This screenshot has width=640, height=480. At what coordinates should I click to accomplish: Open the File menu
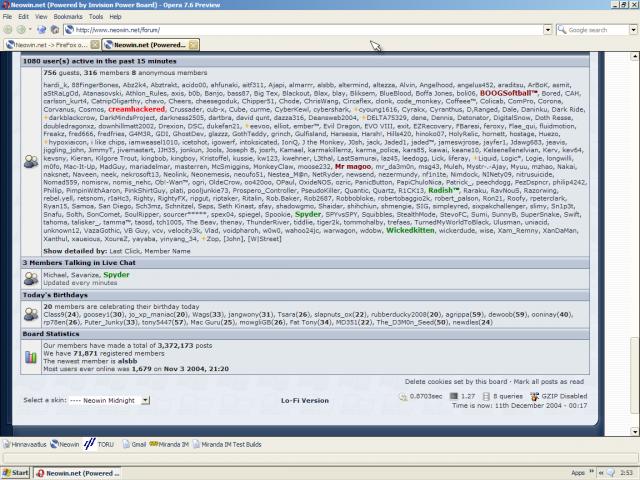click(7, 17)
